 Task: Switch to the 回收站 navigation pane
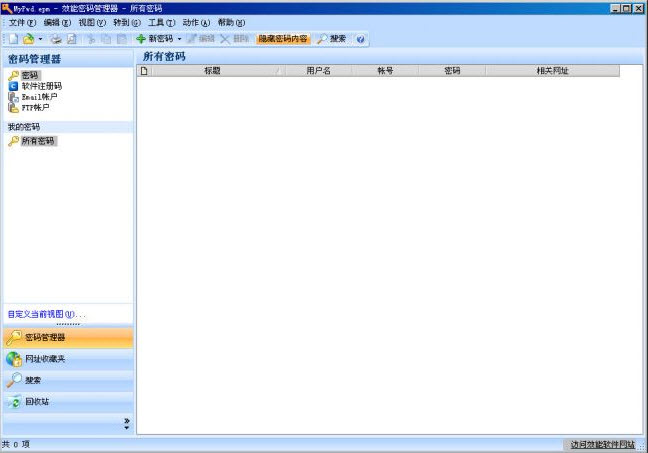pyautogui.click(x=68, y=401)
